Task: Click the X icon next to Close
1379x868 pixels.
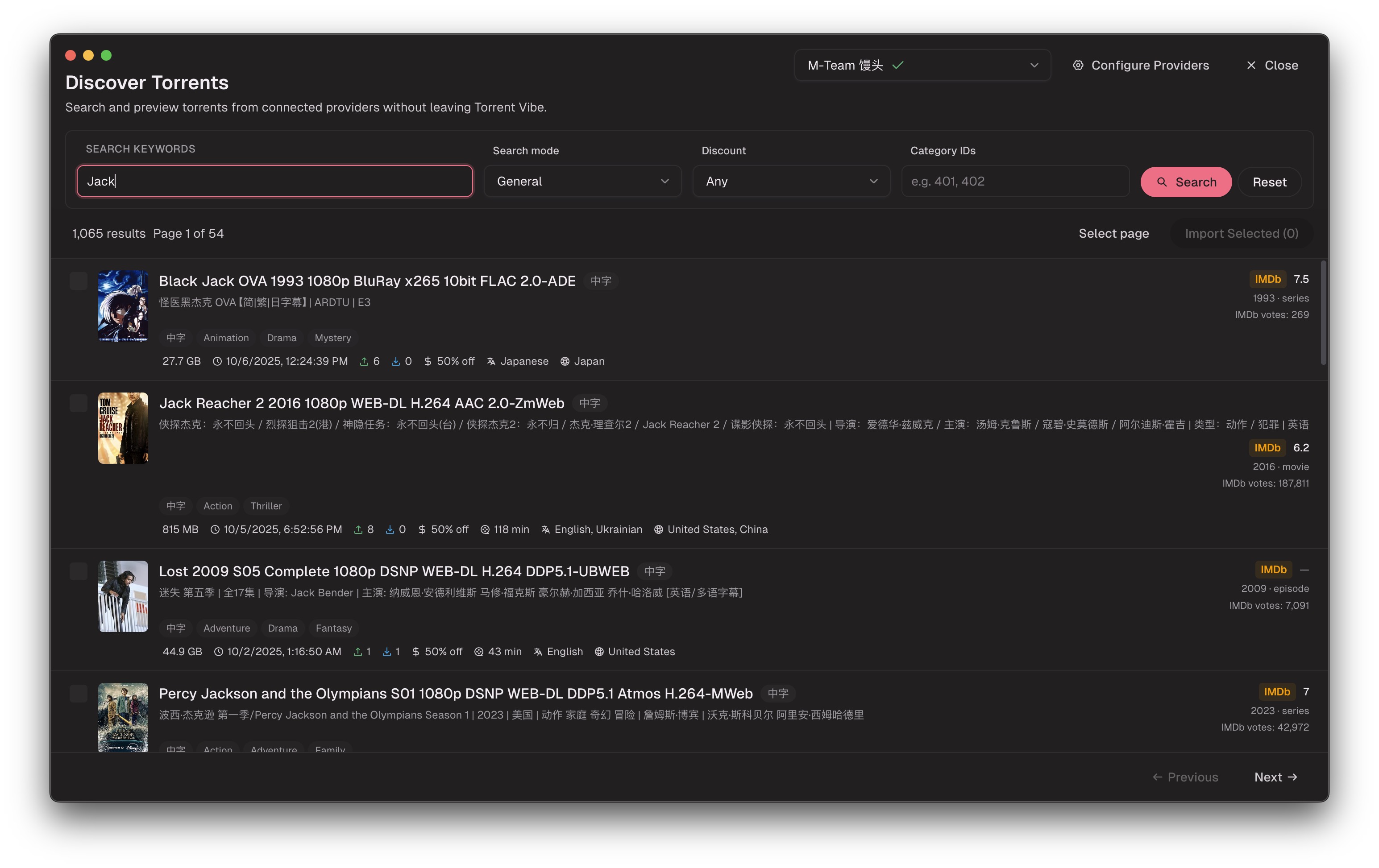Action: (1251, 65)
